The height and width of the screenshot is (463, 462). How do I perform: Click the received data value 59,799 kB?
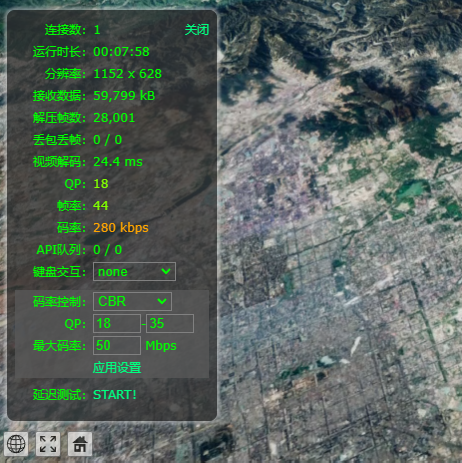click(124, 96)
